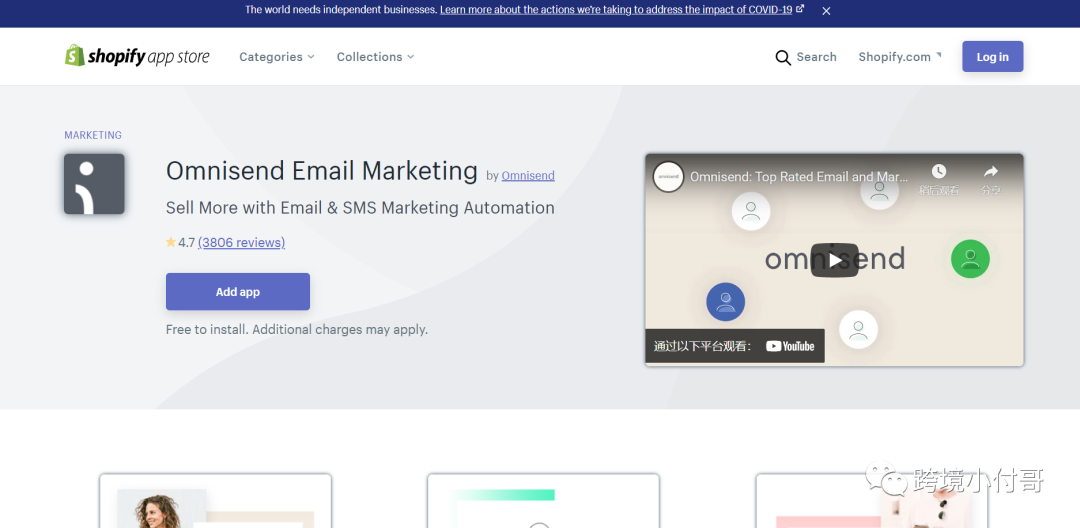The height and width of the screenshot is (528, 1080).
Task: Click the MARKETING category link
Action: pyautogui.click(x=93, y=135)
